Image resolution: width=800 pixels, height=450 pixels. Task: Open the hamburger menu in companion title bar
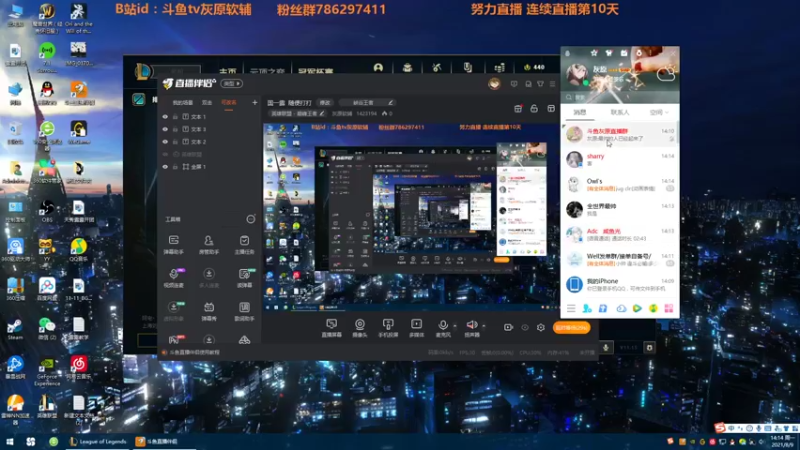pyautogui.click(x=553, y=84)
